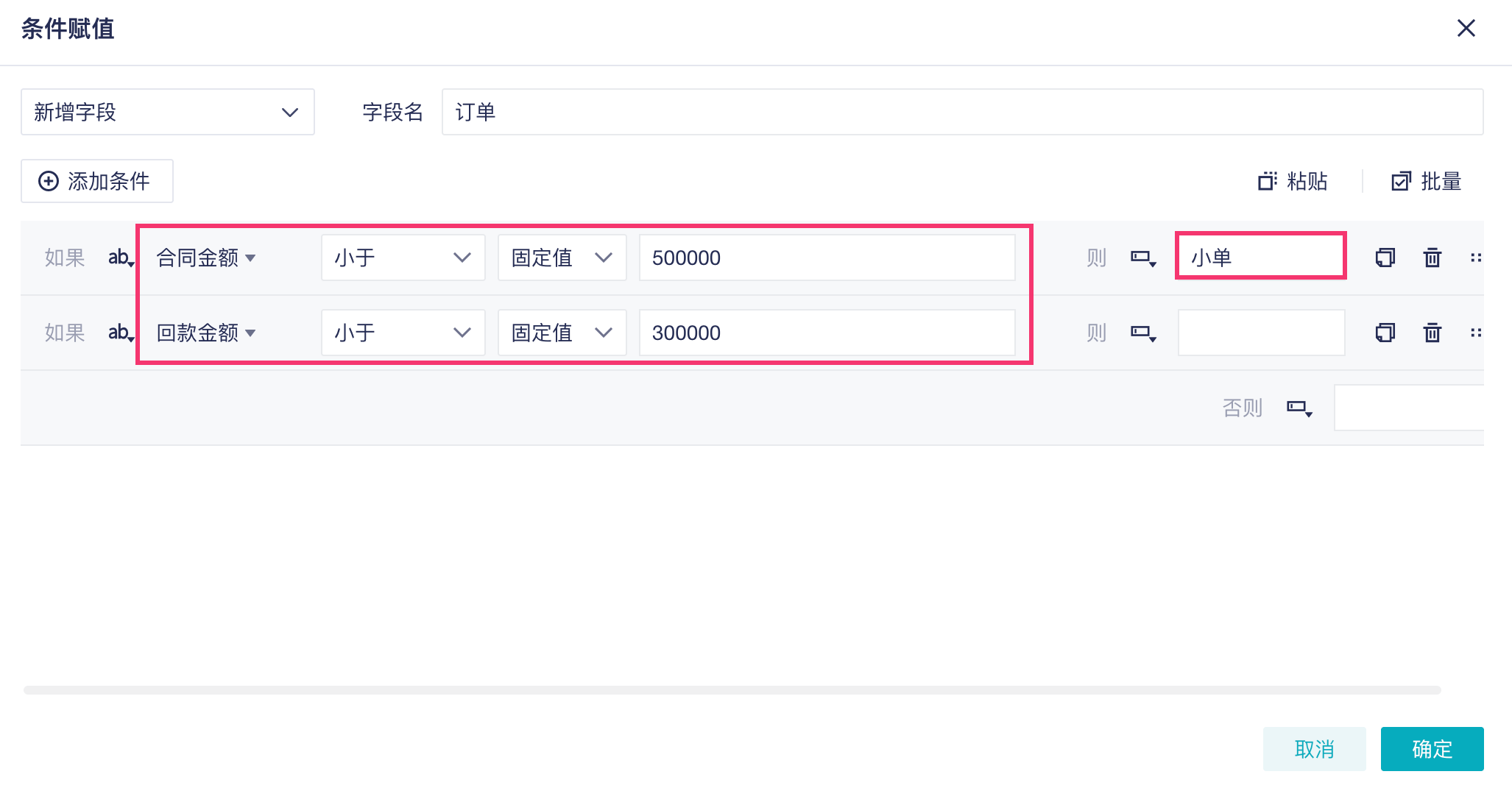Click the value type icon after first 则
This screenshot has height=802, width=1512.
(1143, 258)
